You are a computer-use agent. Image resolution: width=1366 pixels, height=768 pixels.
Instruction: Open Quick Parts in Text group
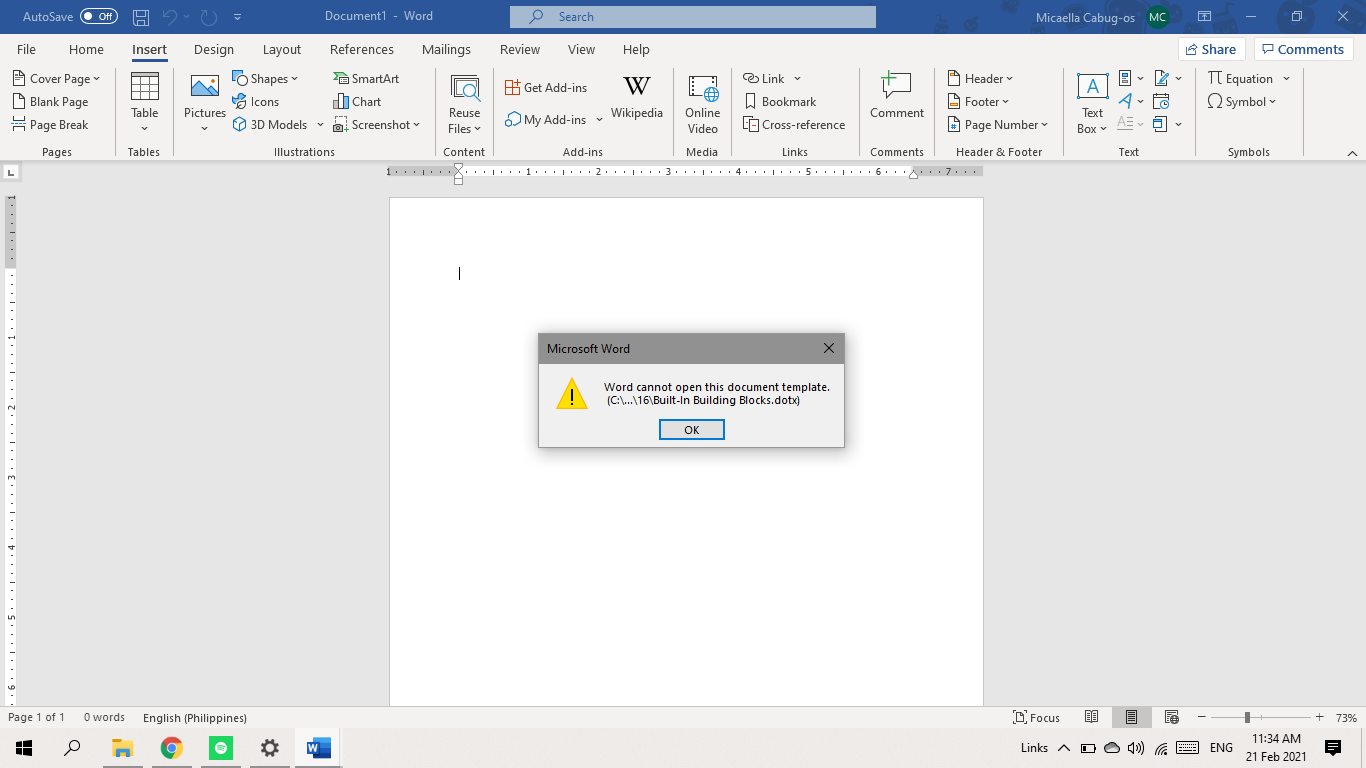pyautogui.click(x=1131, y=78)
